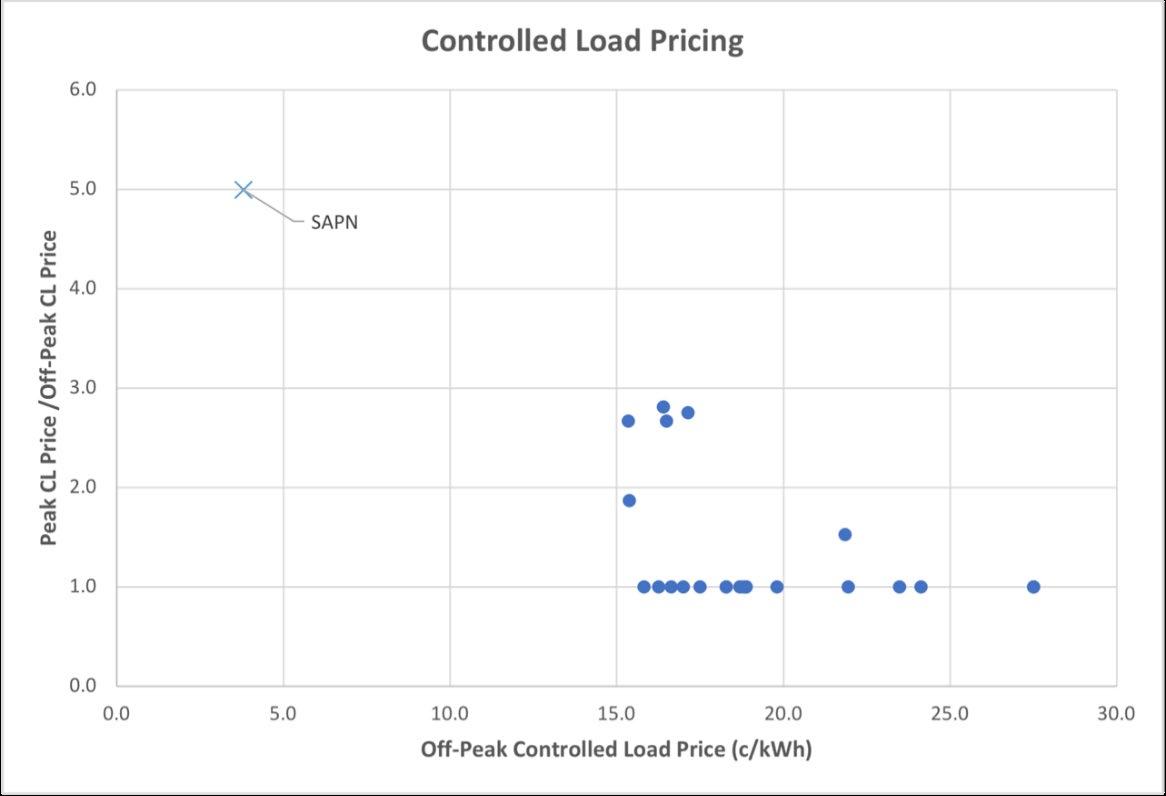Click the dot at 17.2 near ratio 2.75
Viewport: 1166px width, 796px height.
click(x=688, y=412)
